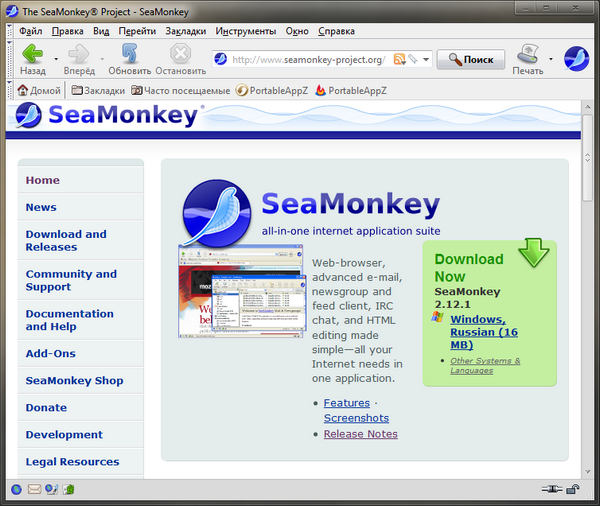600x506 pixels.
Task: Click the security padlock in status bar
Action: 571,490
